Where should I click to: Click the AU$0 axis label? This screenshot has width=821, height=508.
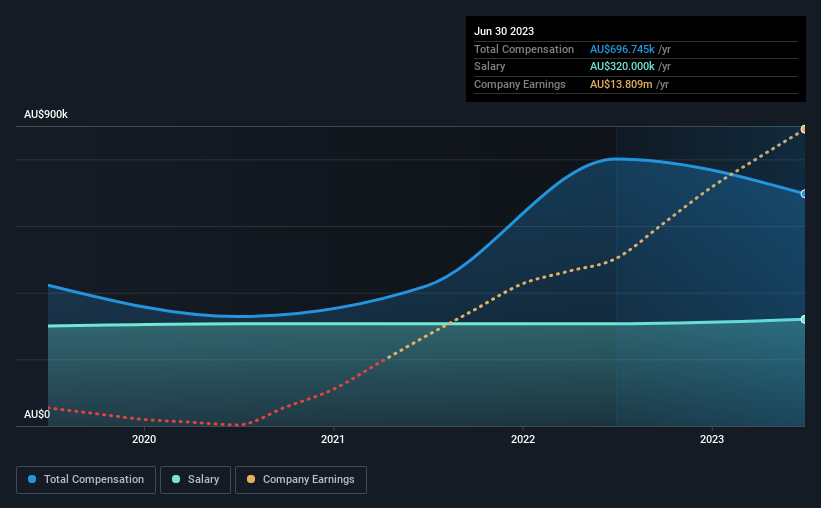pyautogui.click(x=37, y=414)
